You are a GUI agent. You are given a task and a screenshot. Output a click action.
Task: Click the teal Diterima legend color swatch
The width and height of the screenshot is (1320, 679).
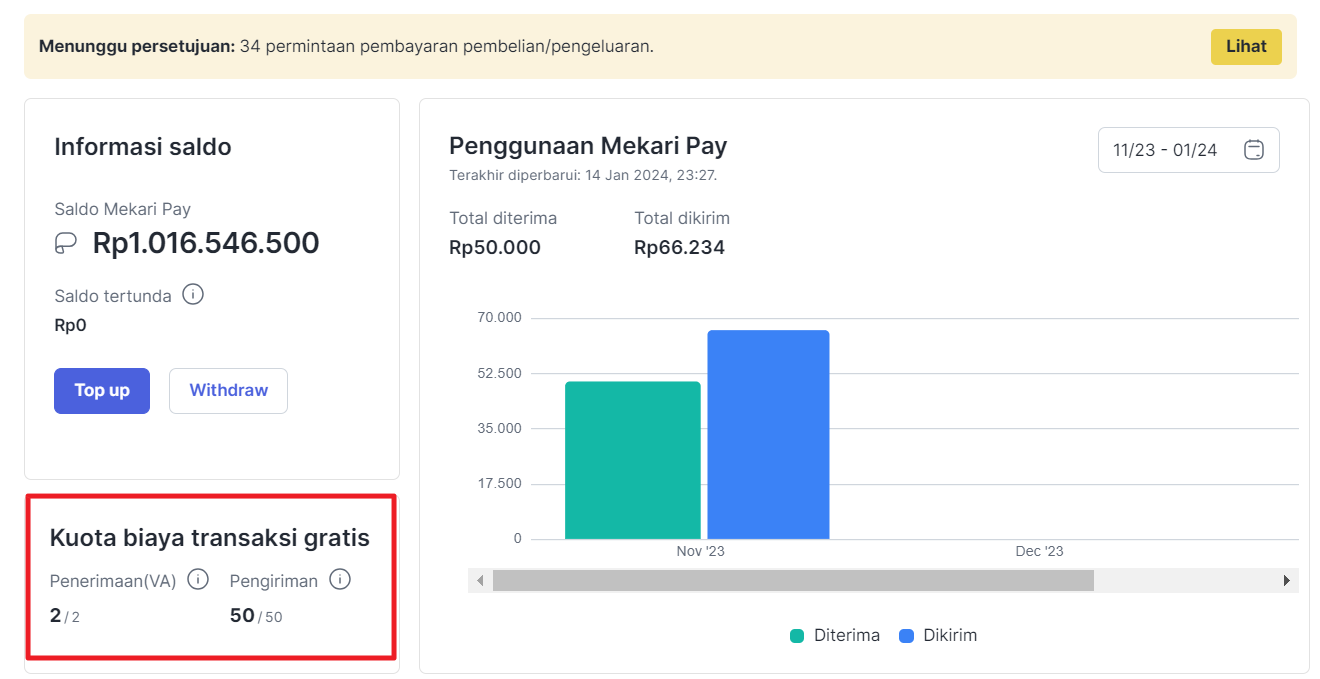797,636
